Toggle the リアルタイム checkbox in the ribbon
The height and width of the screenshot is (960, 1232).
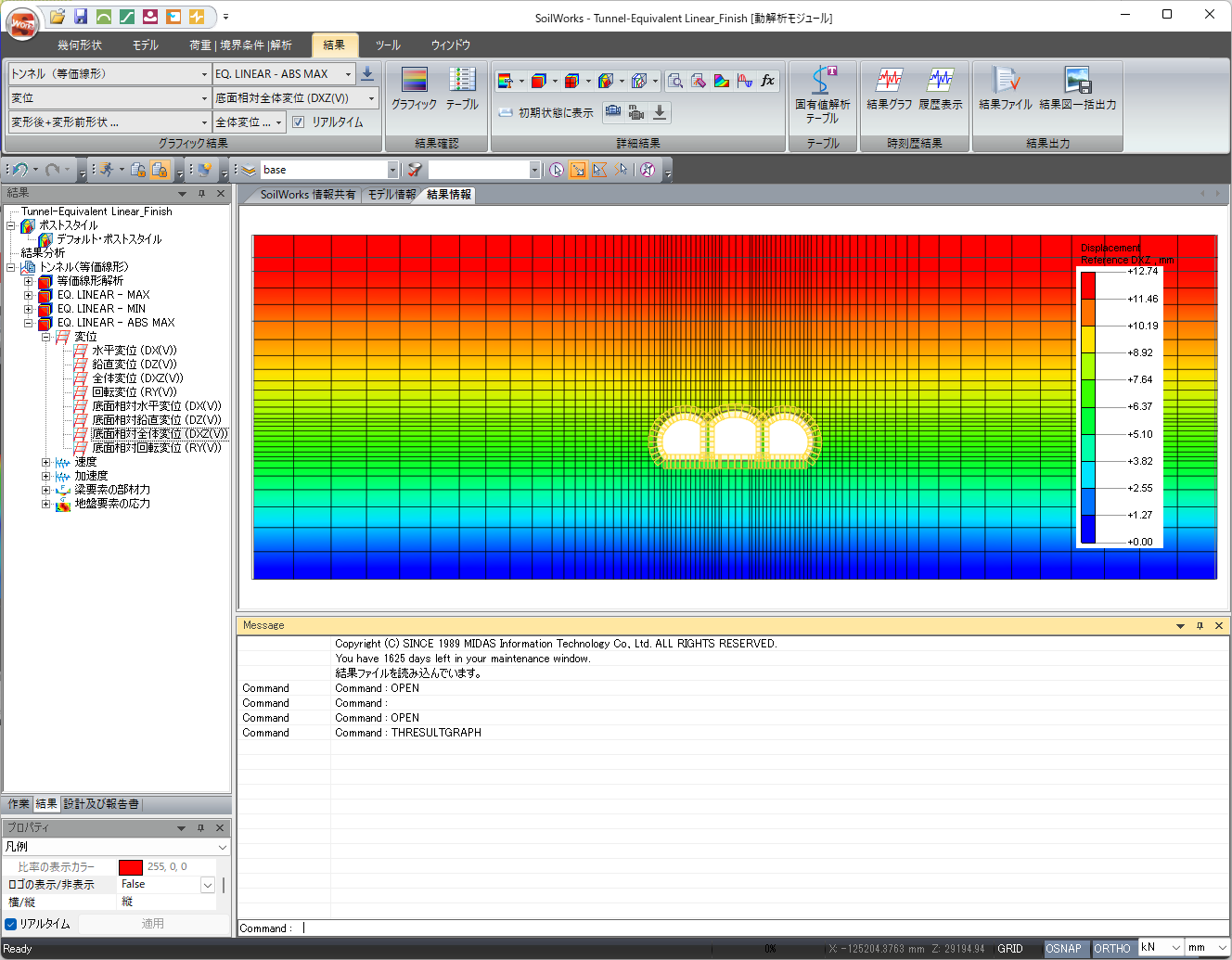pyautogui.click(x=298, y=122)
